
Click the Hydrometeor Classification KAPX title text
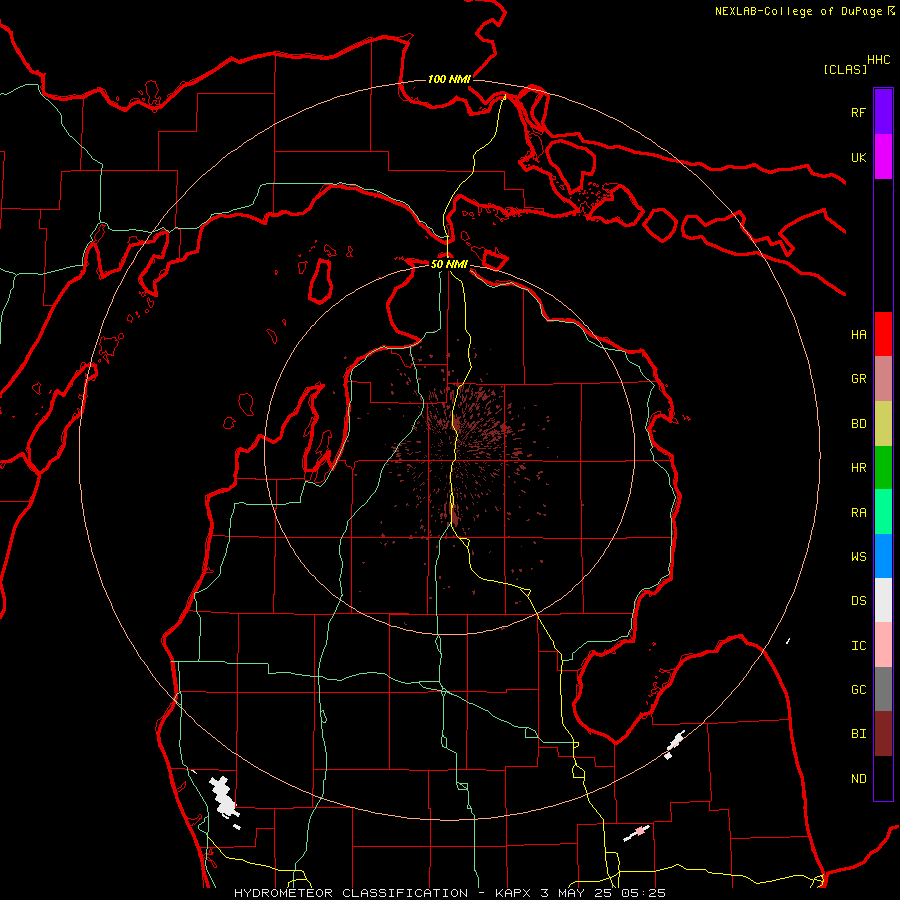tap(450, 893)
